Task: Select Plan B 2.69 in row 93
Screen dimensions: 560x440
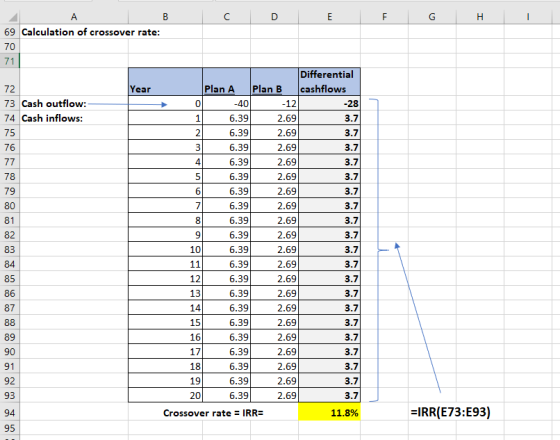Action: 274,395
